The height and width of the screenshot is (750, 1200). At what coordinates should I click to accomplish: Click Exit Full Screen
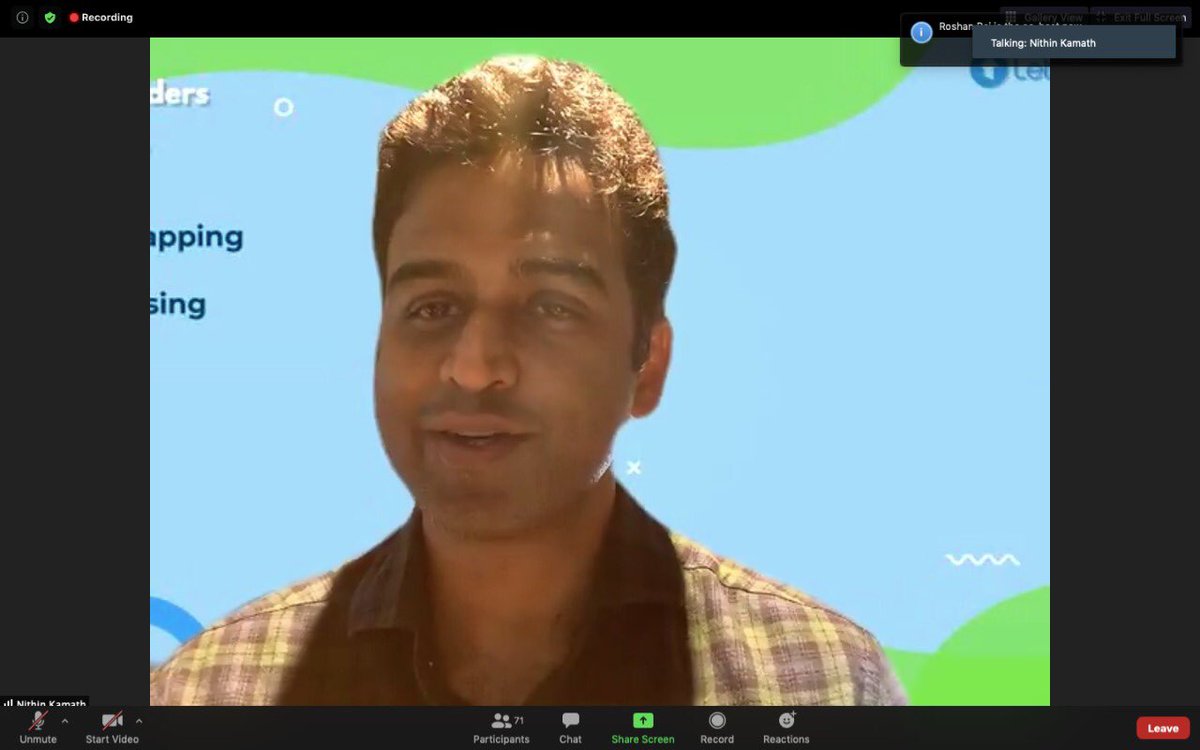[1140, 17]
